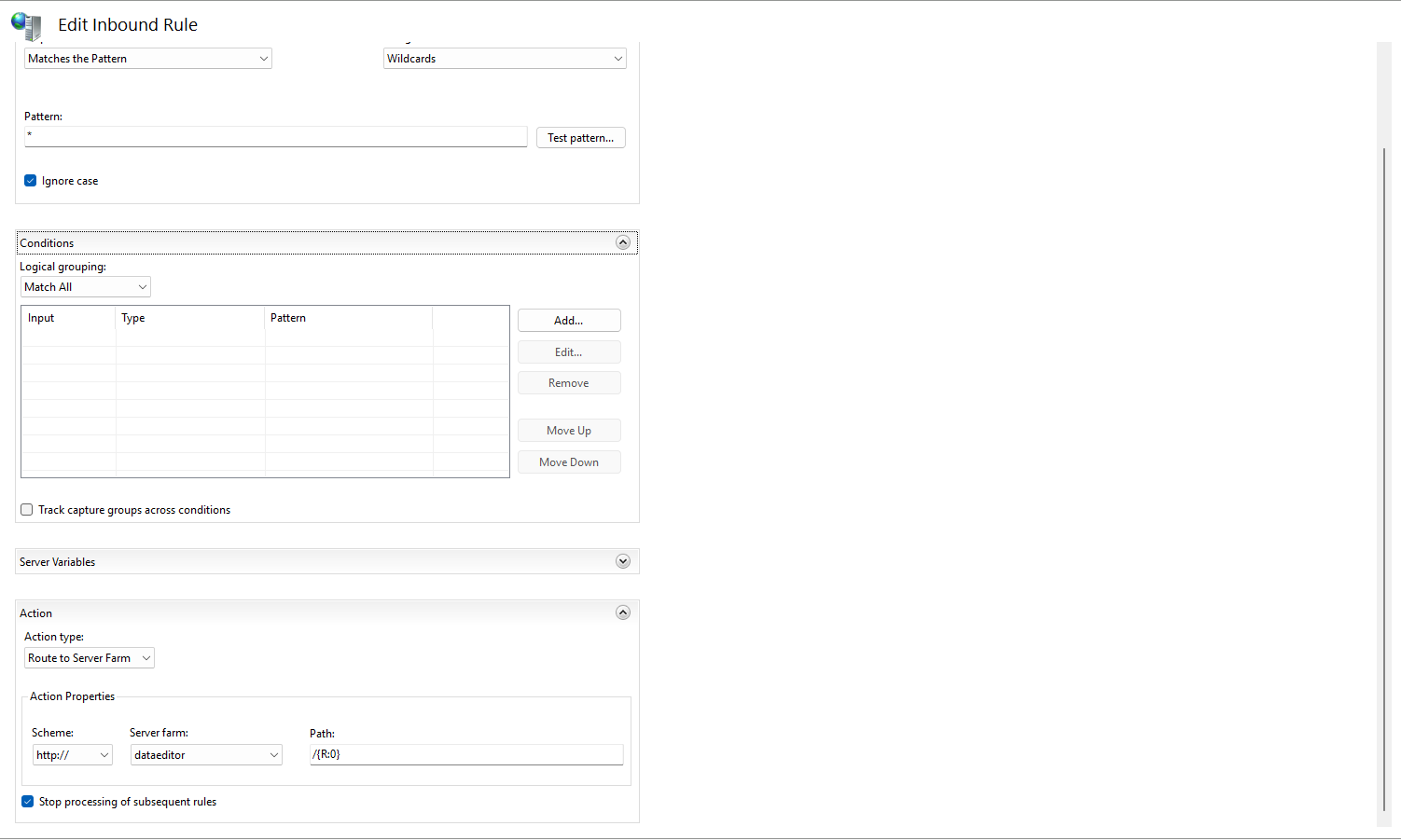Toggle the Ignore case checkbox
1401x840 pixels.
coord(30,181)
